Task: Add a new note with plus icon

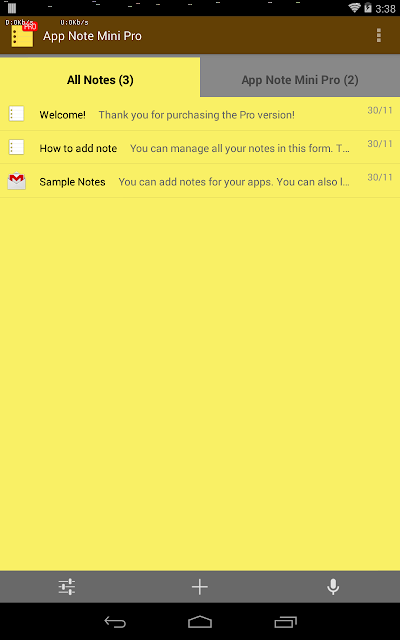Action: [200, 587]
